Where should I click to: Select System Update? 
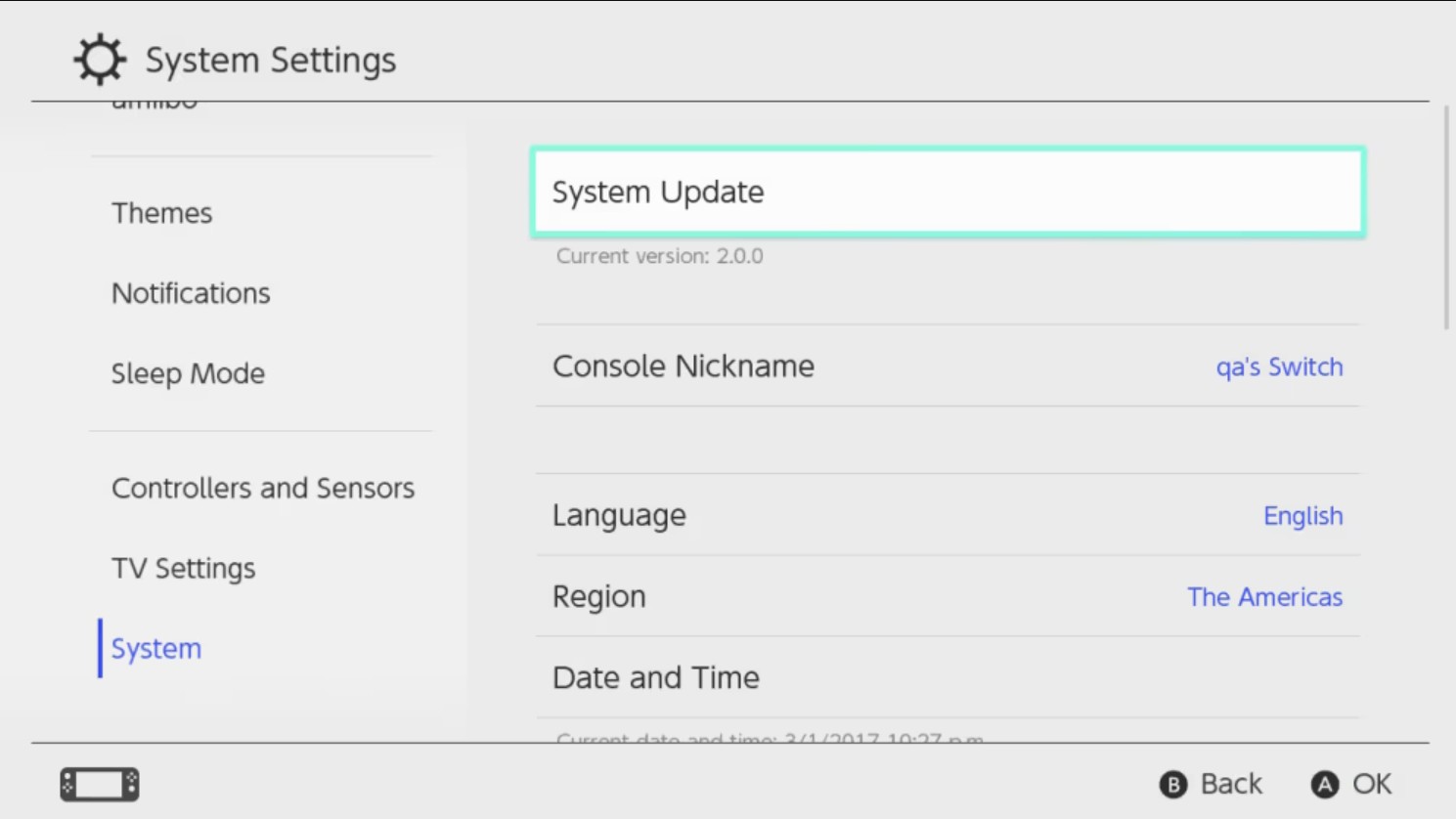947,192
